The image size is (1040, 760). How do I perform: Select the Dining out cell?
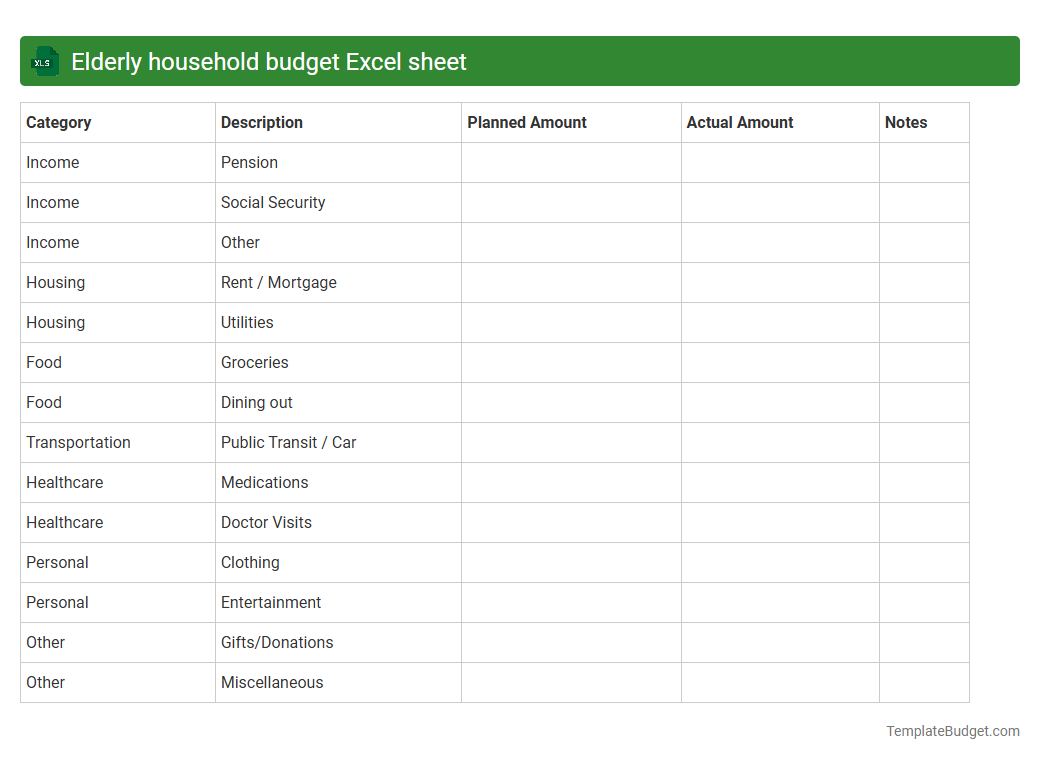pos(256,402)
